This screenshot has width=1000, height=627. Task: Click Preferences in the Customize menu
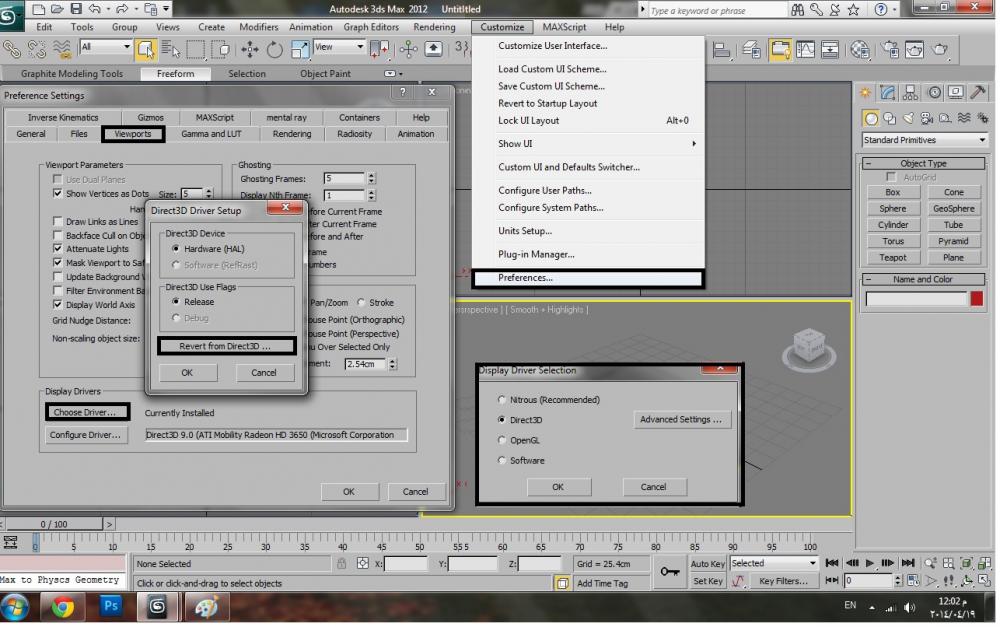pyautogui.click(x=526, y=278)
